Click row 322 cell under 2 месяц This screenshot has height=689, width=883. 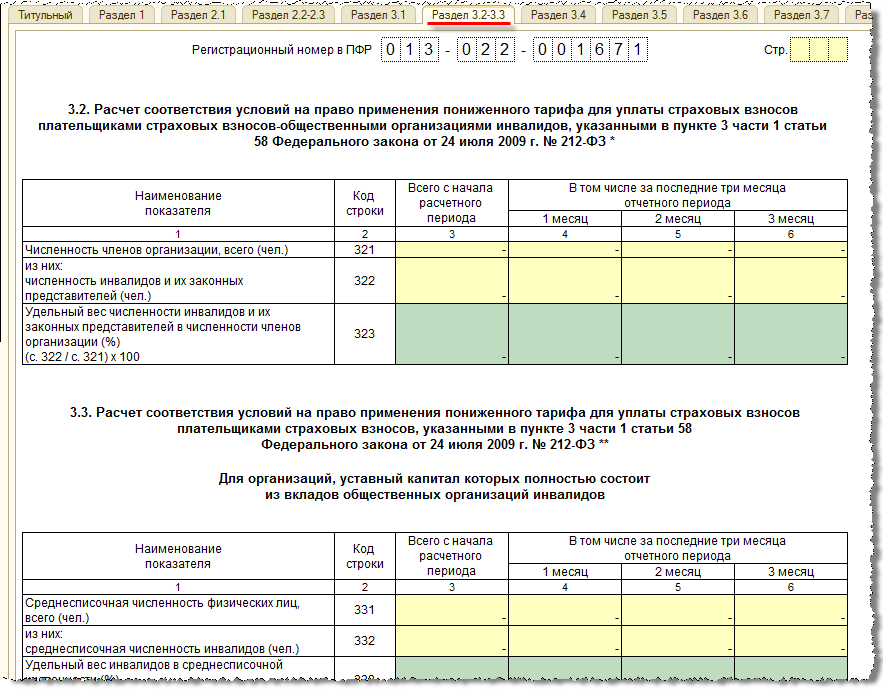(x=678, y=281)
